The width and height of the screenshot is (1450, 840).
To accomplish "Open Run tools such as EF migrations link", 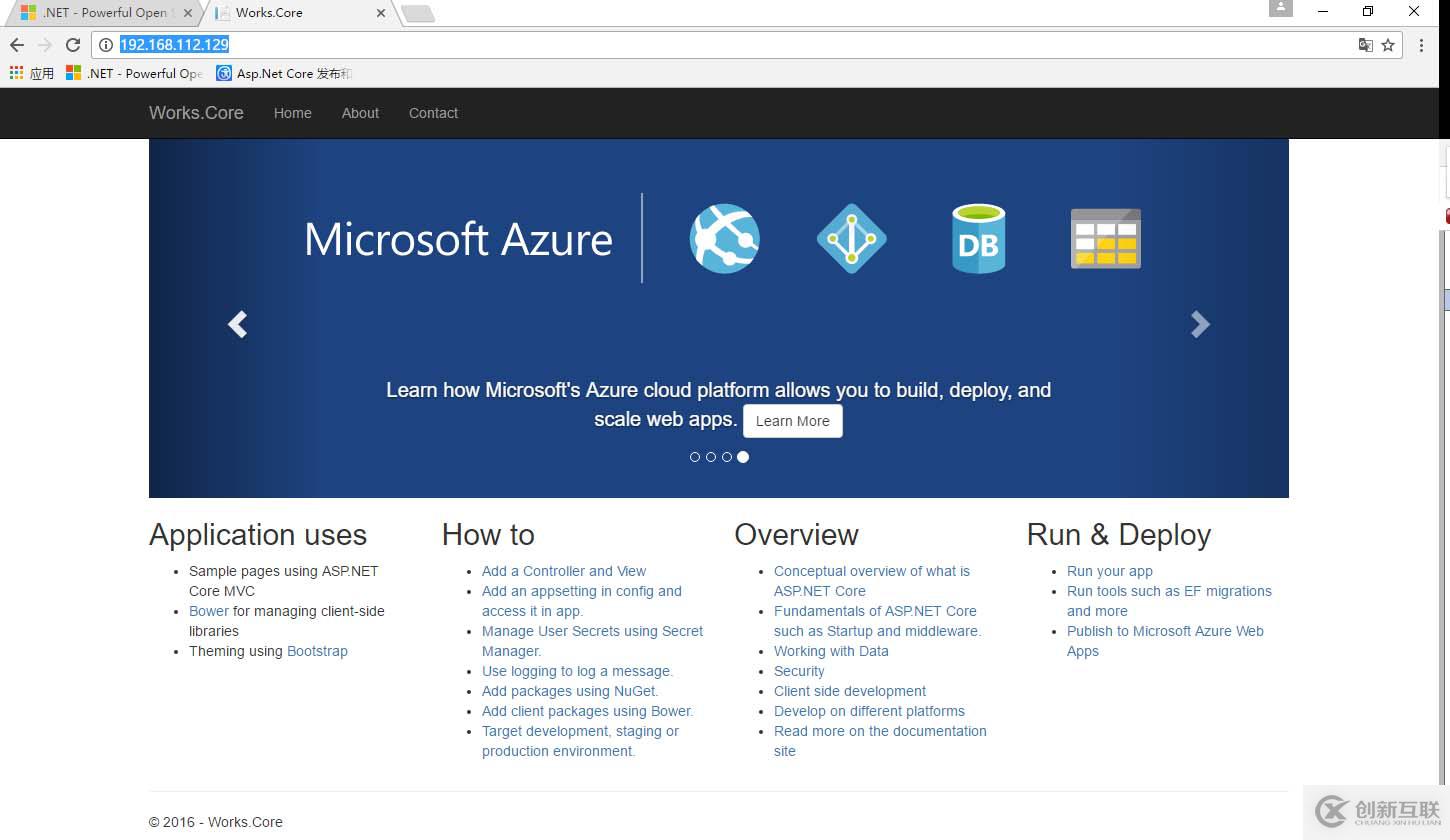I will click(x=1169, y=601).
